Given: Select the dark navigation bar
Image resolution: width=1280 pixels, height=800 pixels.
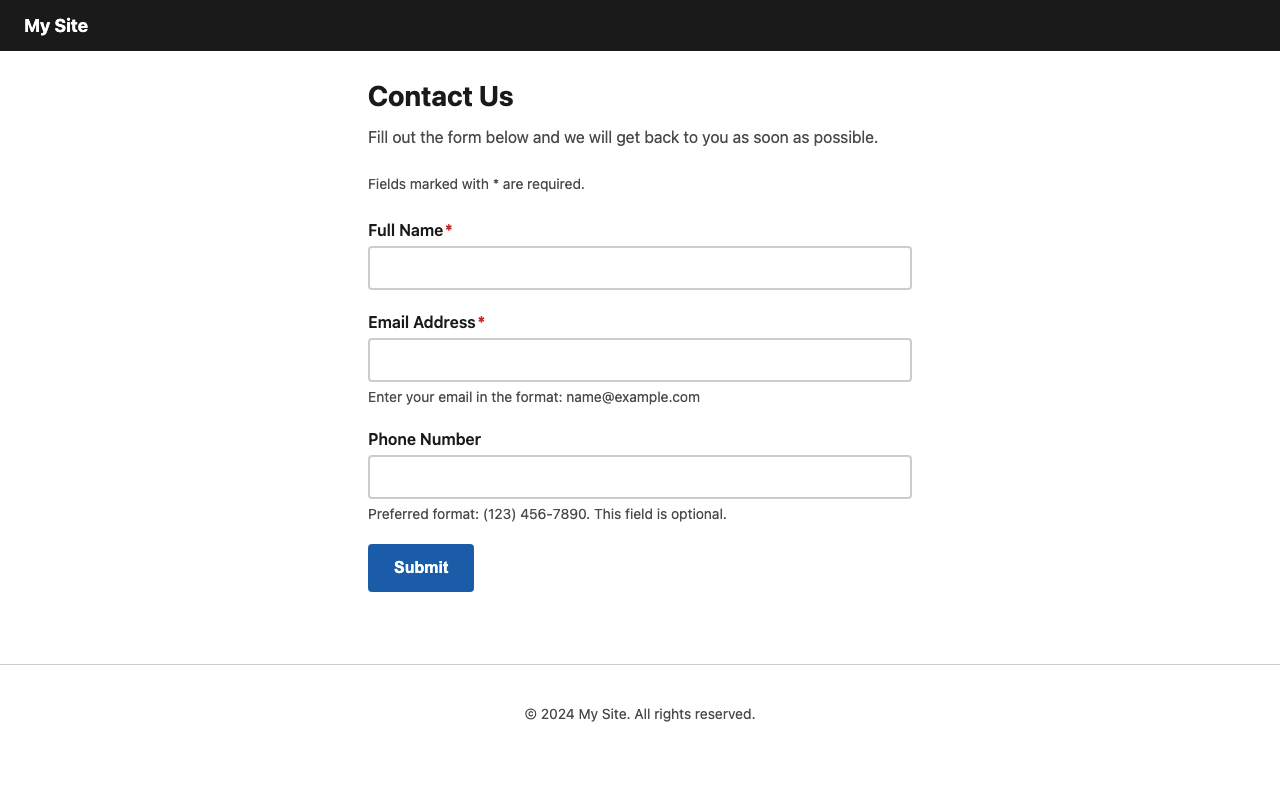Looking at the screenshot, I should click(x=640, y=25).
